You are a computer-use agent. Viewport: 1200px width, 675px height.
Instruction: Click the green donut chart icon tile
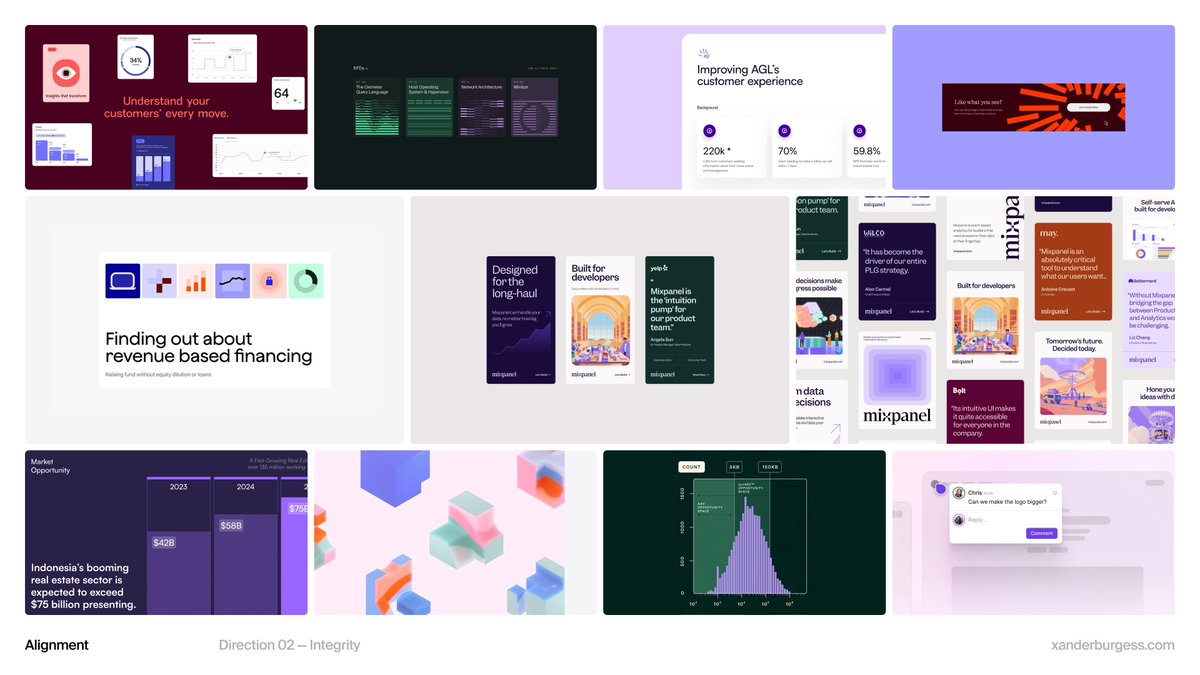click(306, 281)
